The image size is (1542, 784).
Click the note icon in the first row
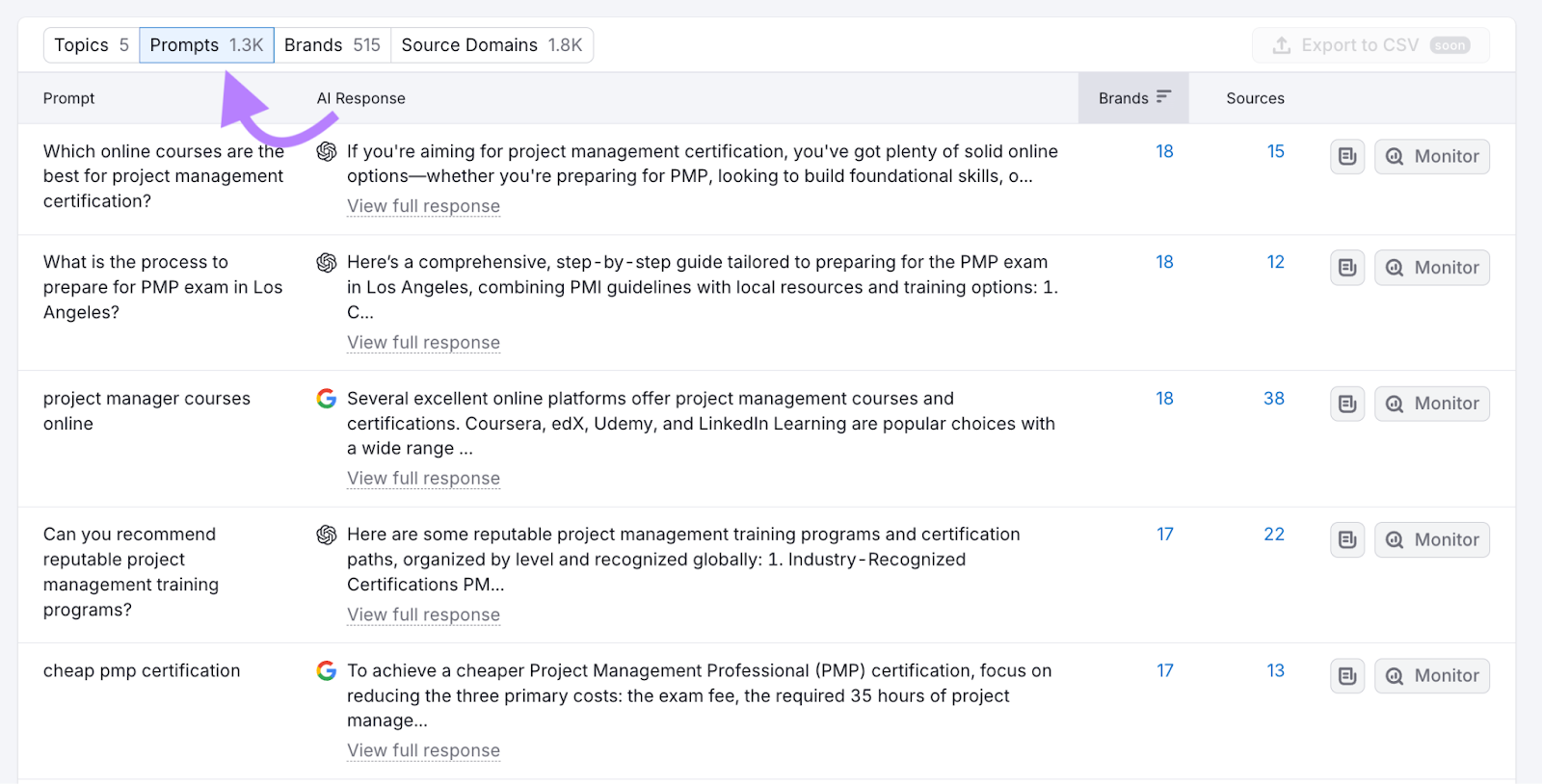[1346, 156]
